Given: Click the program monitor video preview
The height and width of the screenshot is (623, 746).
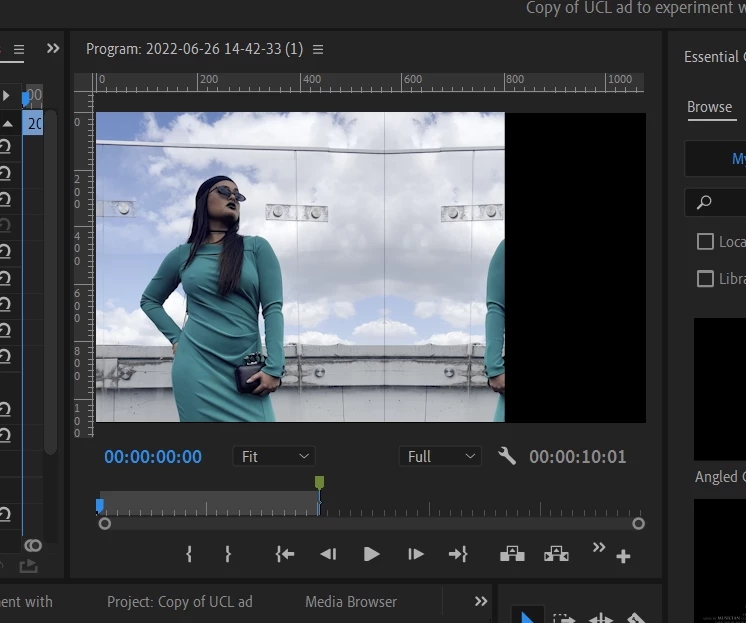Looking at the screenshot, I should tap(371, 267).
